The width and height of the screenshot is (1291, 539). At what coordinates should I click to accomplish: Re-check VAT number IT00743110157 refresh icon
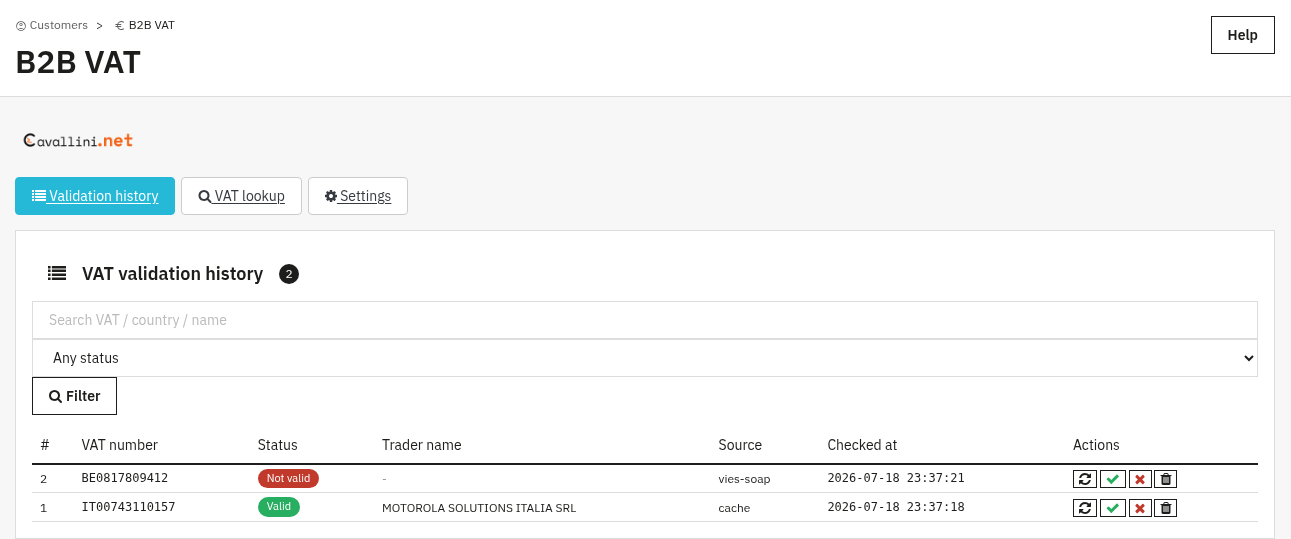(x=1085, y=508)
